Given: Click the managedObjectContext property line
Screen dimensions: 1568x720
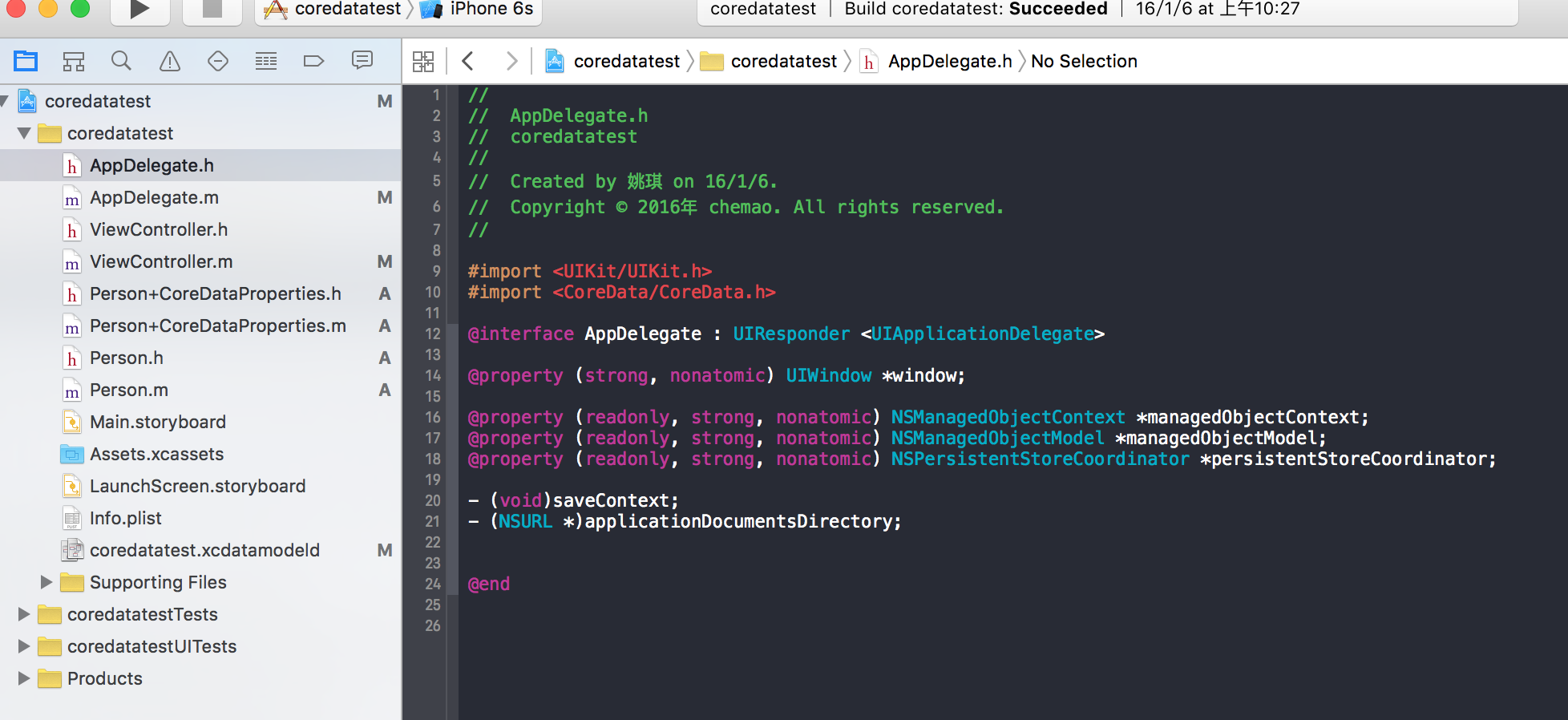Looking at the screenshot, I should pyautogui.click(x=918, y=417).
